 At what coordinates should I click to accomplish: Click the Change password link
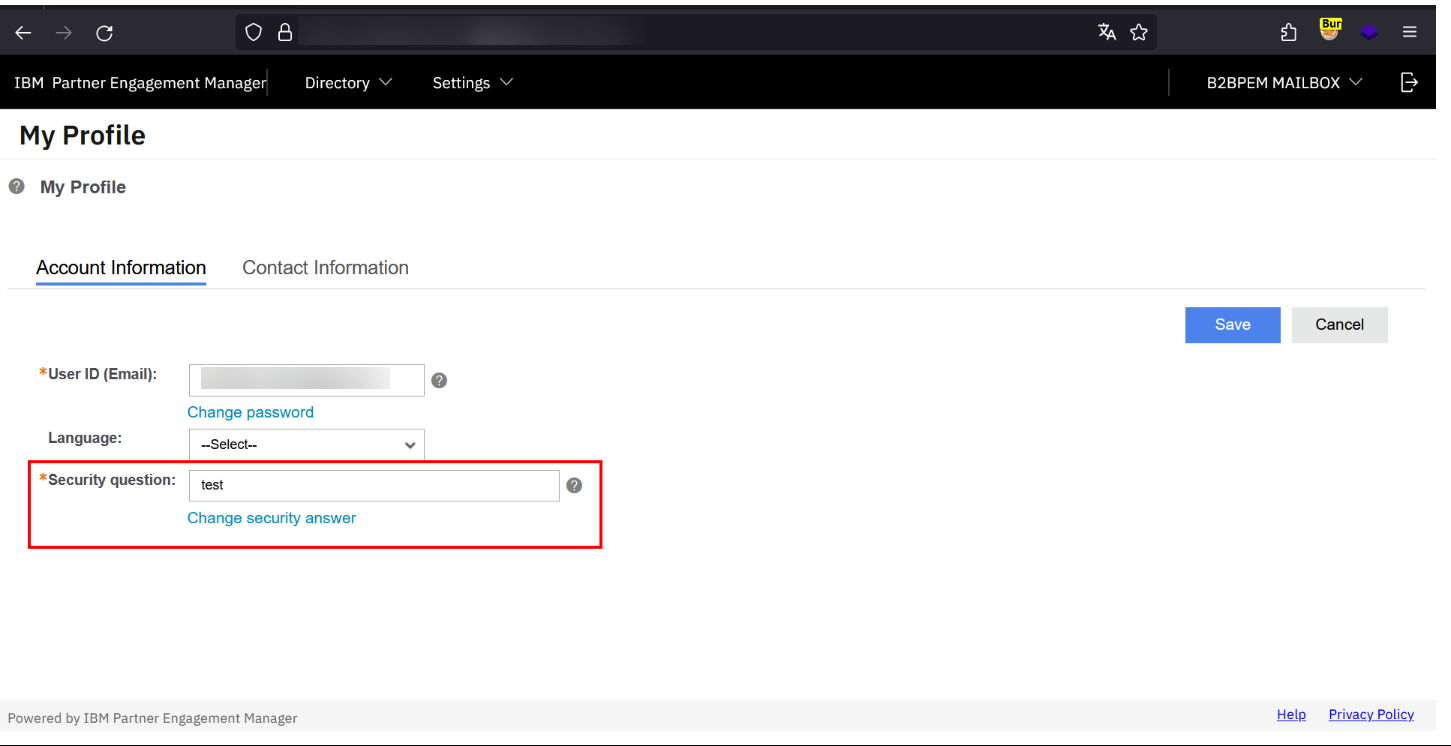pyautogui.click(x=250, y=412)
